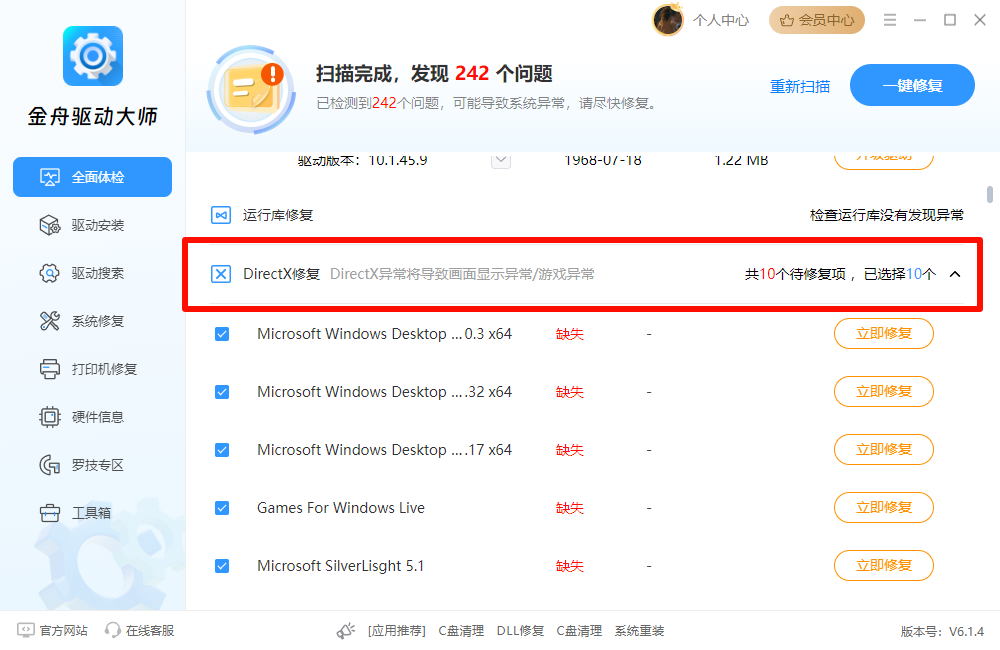This screenshot has height=650, width=1000.
Task: Click the 缺失 status for Games For Windows Live
Action: click(570, 508)
